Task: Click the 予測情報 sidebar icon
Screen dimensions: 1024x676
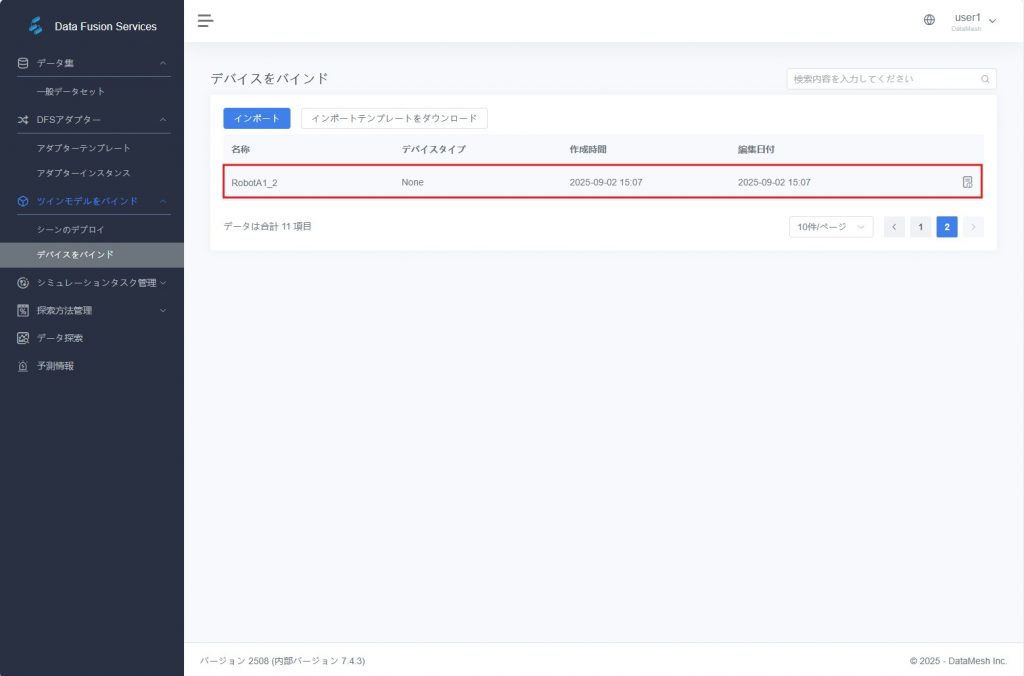Action: coord(23,366)
